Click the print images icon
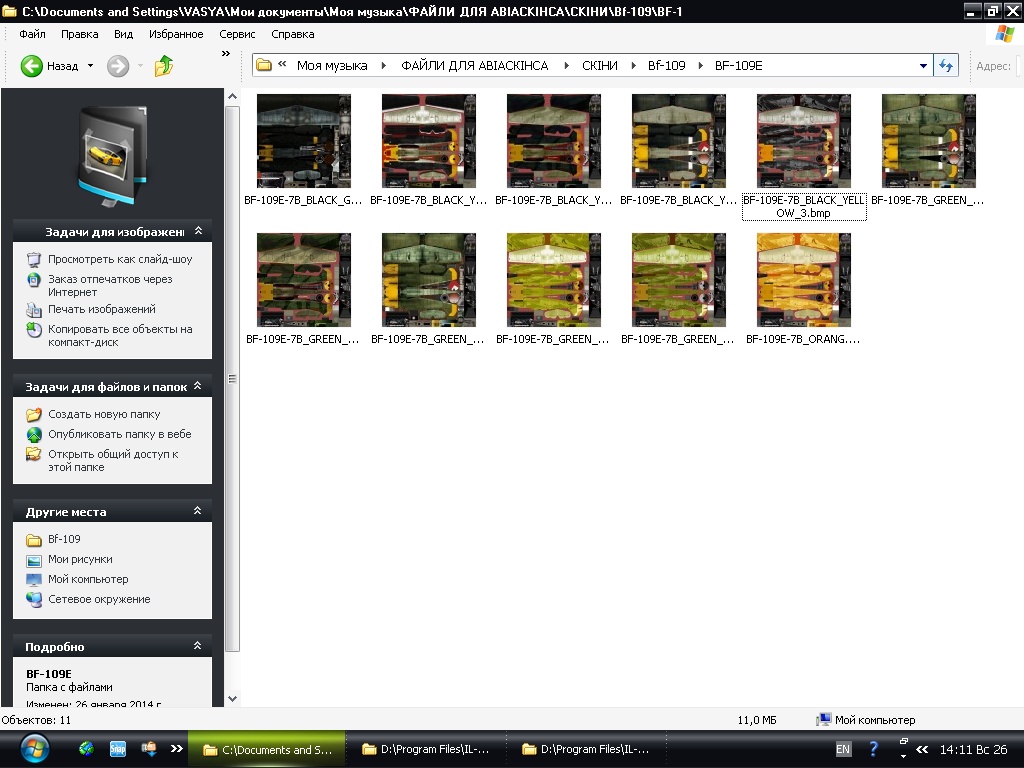 [x=34, y=310]
